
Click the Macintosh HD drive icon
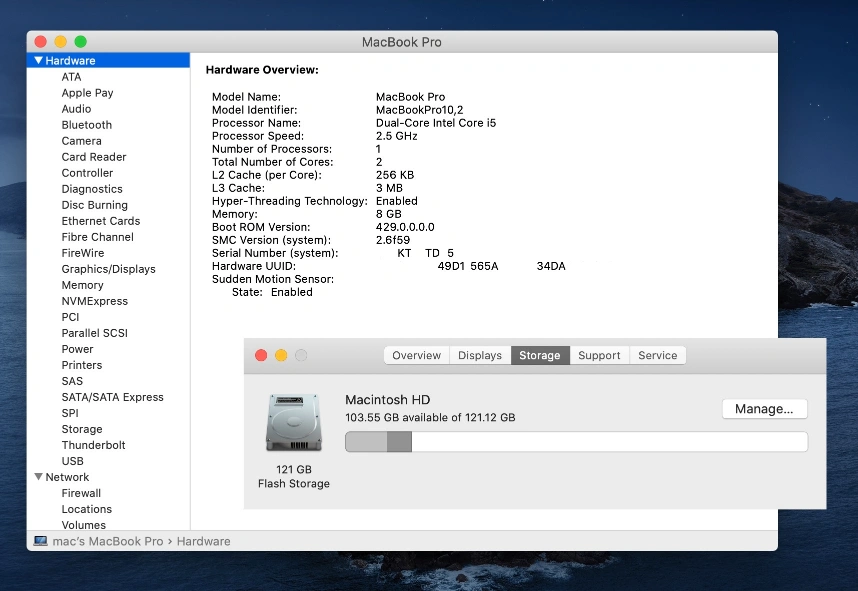[x=294, y=422]
